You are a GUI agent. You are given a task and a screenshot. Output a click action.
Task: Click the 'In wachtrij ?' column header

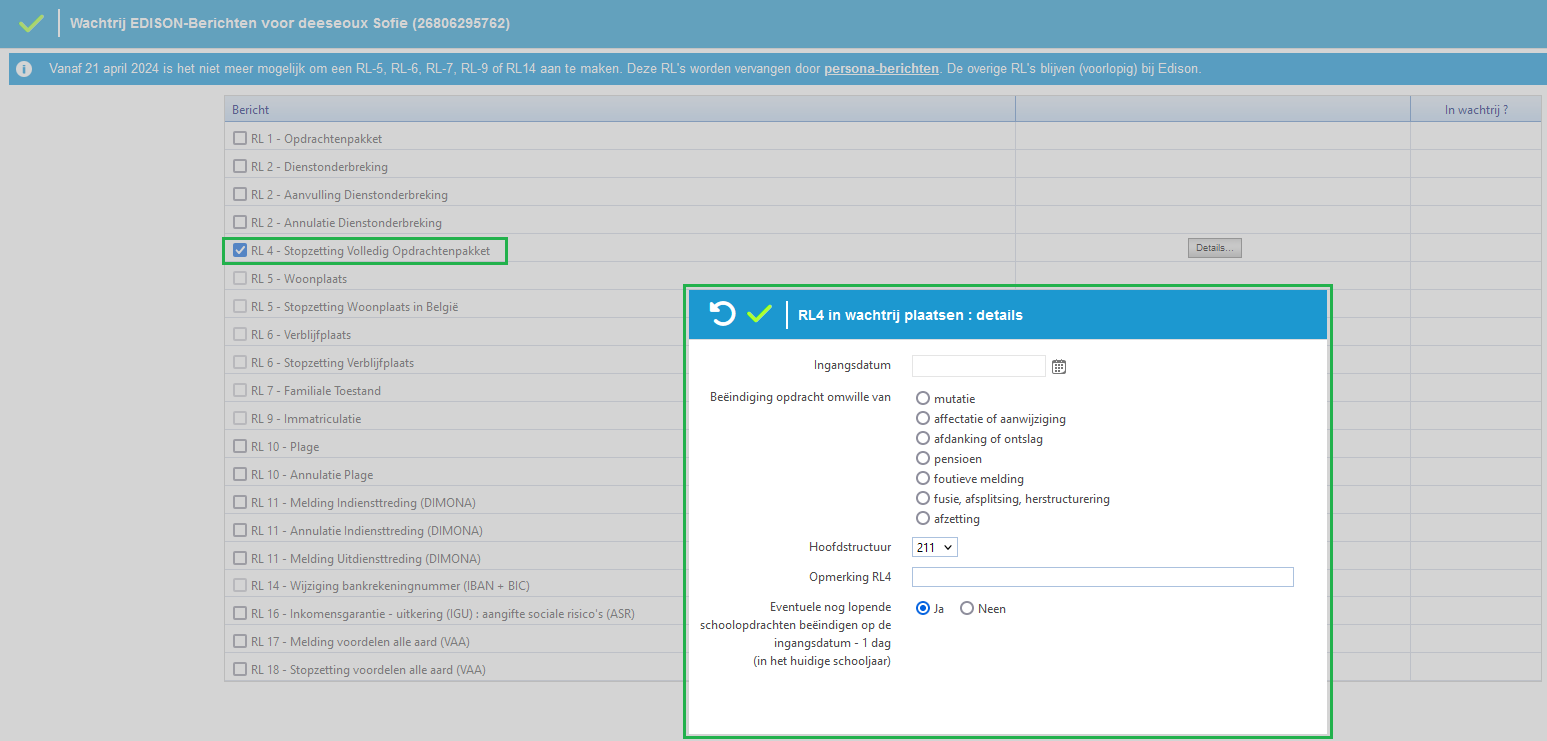tap(1476, 110)
